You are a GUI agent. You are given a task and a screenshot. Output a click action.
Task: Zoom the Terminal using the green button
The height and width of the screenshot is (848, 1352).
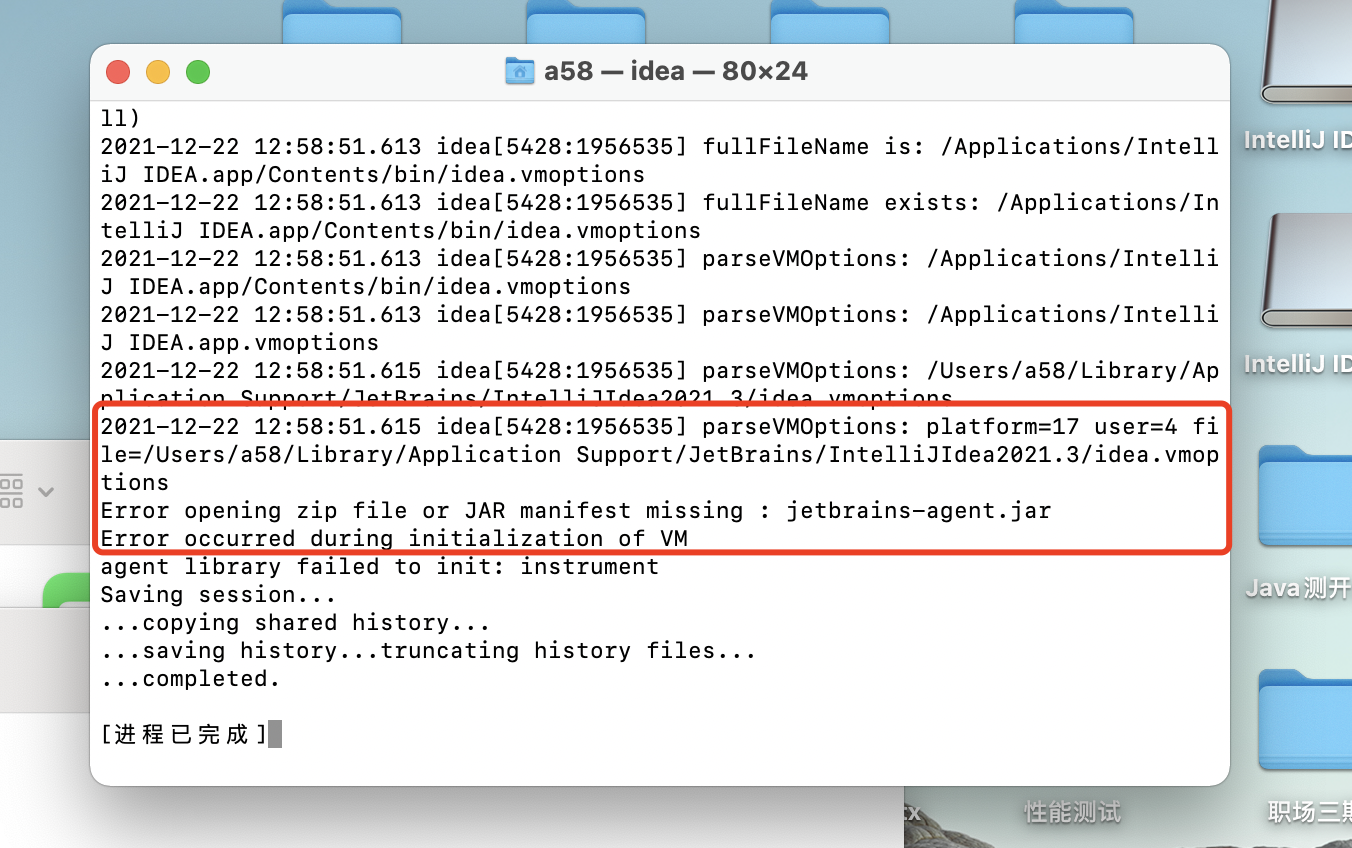(198, 72)
